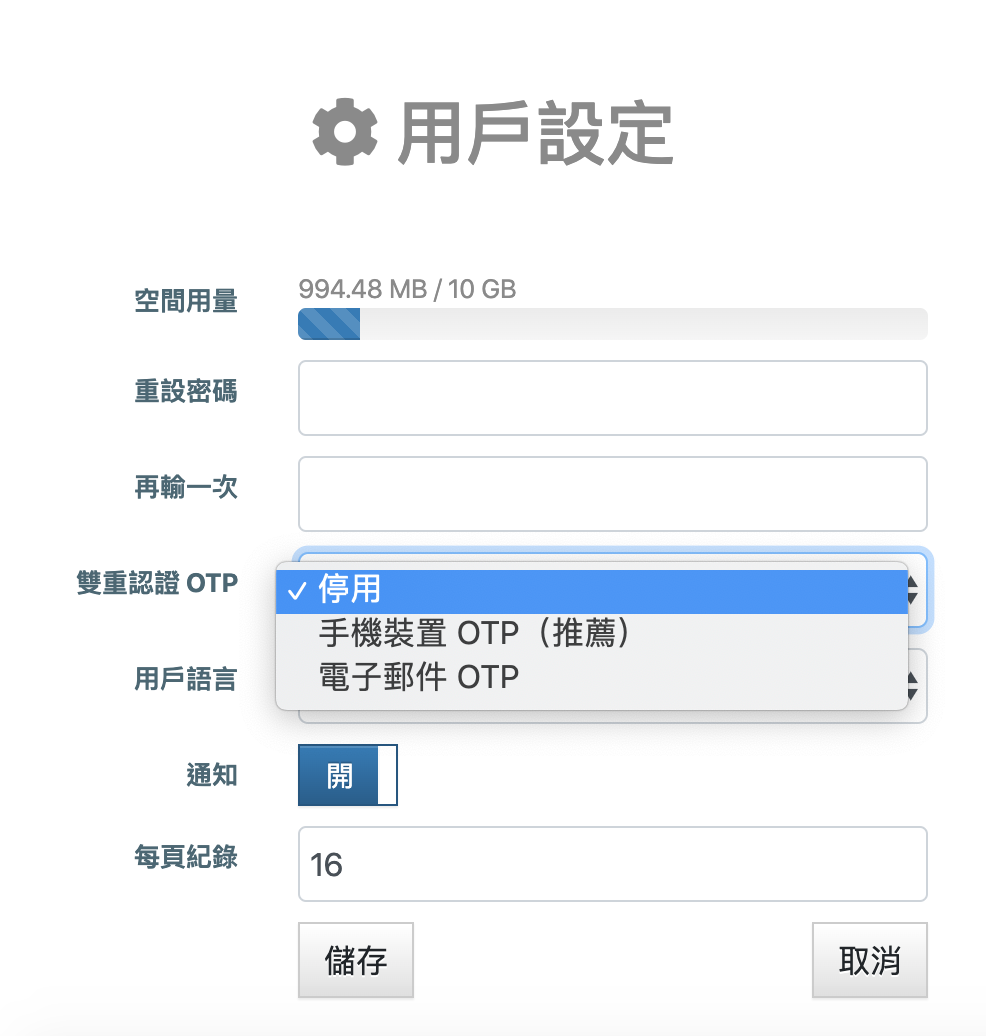986x1036 pixels.
Task: Click the 用戶設定 page title text
Action: pos(536,133)
